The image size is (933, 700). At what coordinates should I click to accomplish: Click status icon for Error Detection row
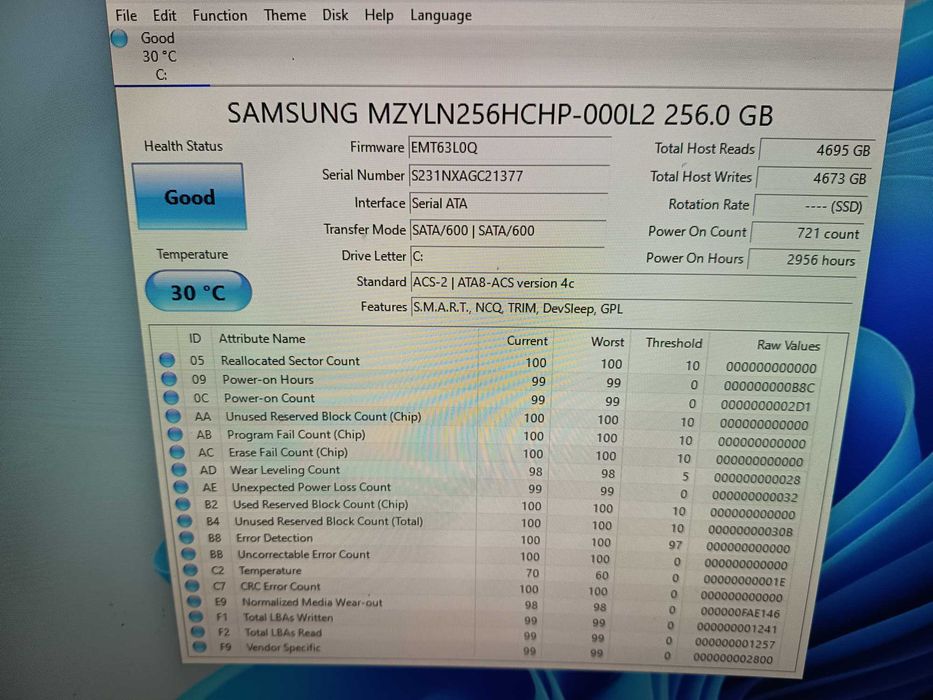click(187, 538)
